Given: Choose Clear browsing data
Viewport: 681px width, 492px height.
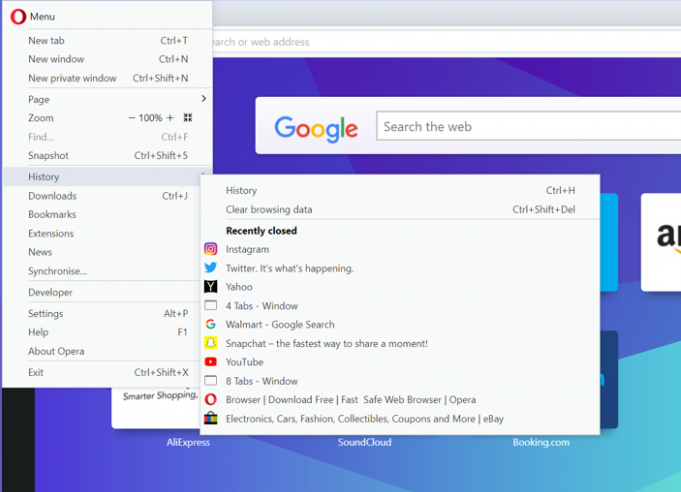Looking at the screenshot, I should (x=269, y=210).
